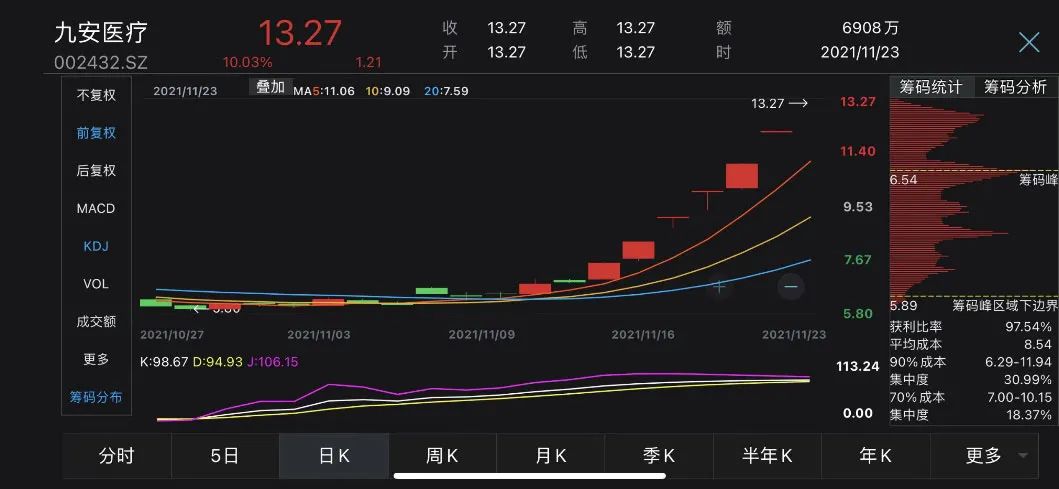
Task: Expand the 更多 period dropdown in the bottom bar
Action: pos(984,456)
